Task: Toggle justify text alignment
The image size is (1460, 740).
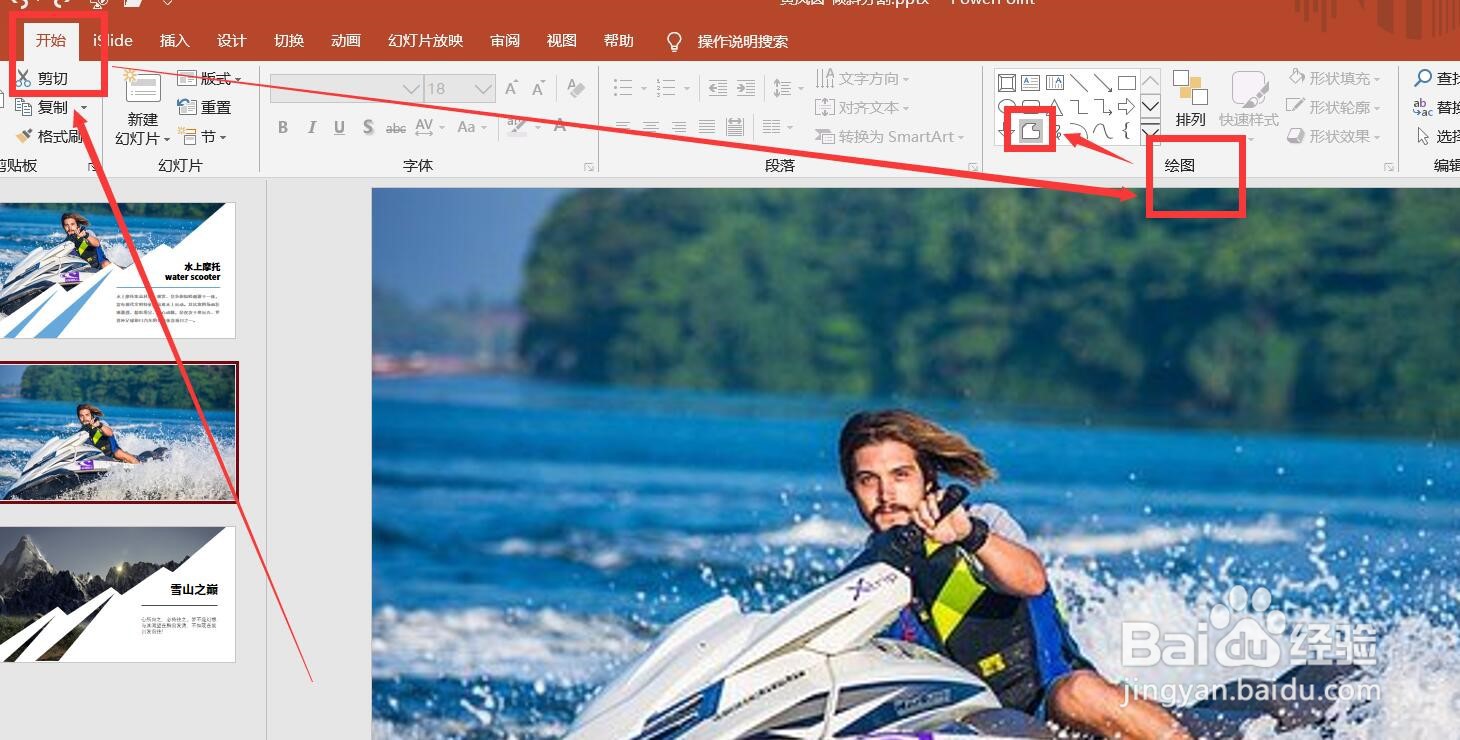Action: (707, 127)
